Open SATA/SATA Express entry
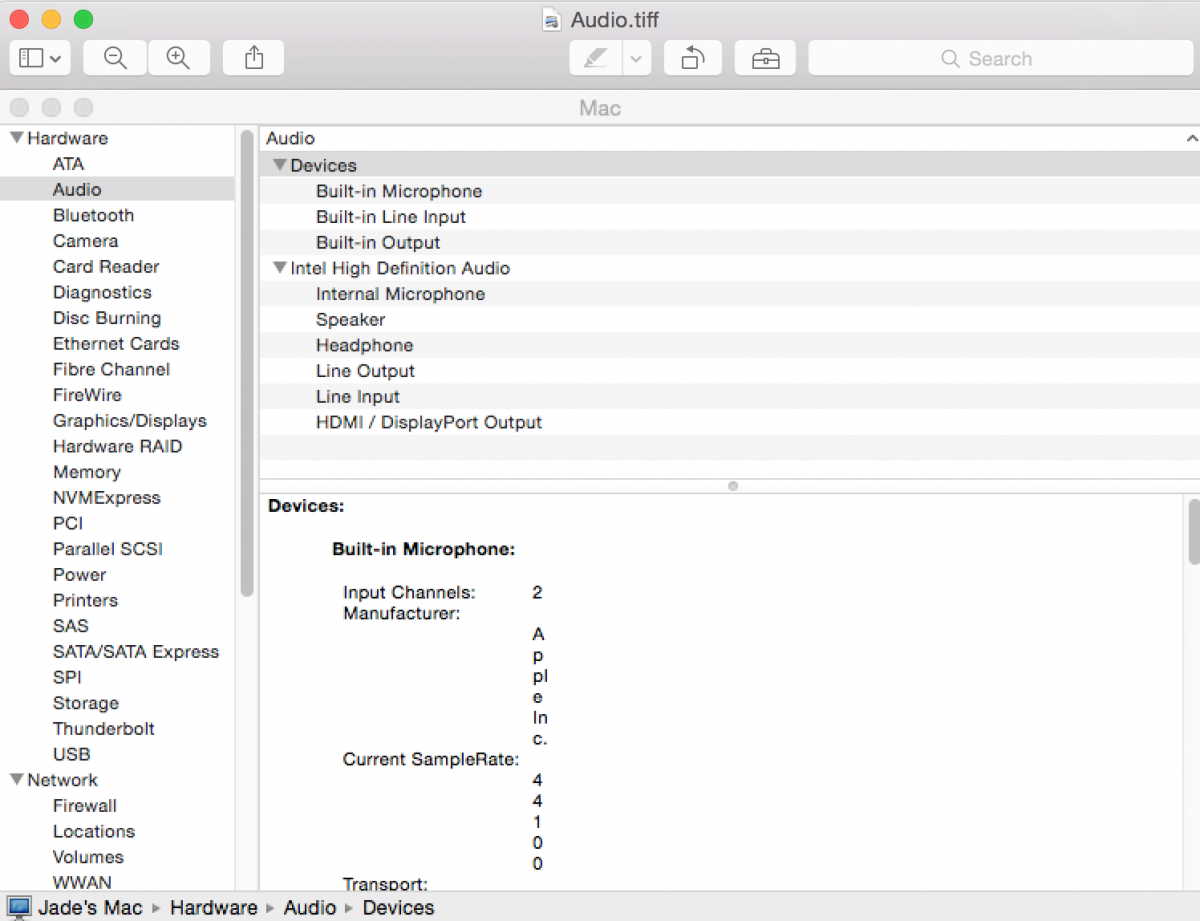Image resolution: width=1200 pixels, height=921 pixels. tap(135, 652)
